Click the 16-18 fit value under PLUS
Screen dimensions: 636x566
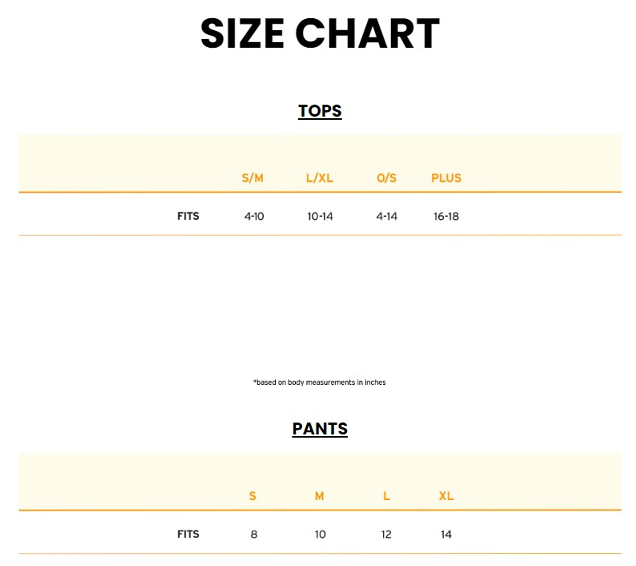click(446, 216)
